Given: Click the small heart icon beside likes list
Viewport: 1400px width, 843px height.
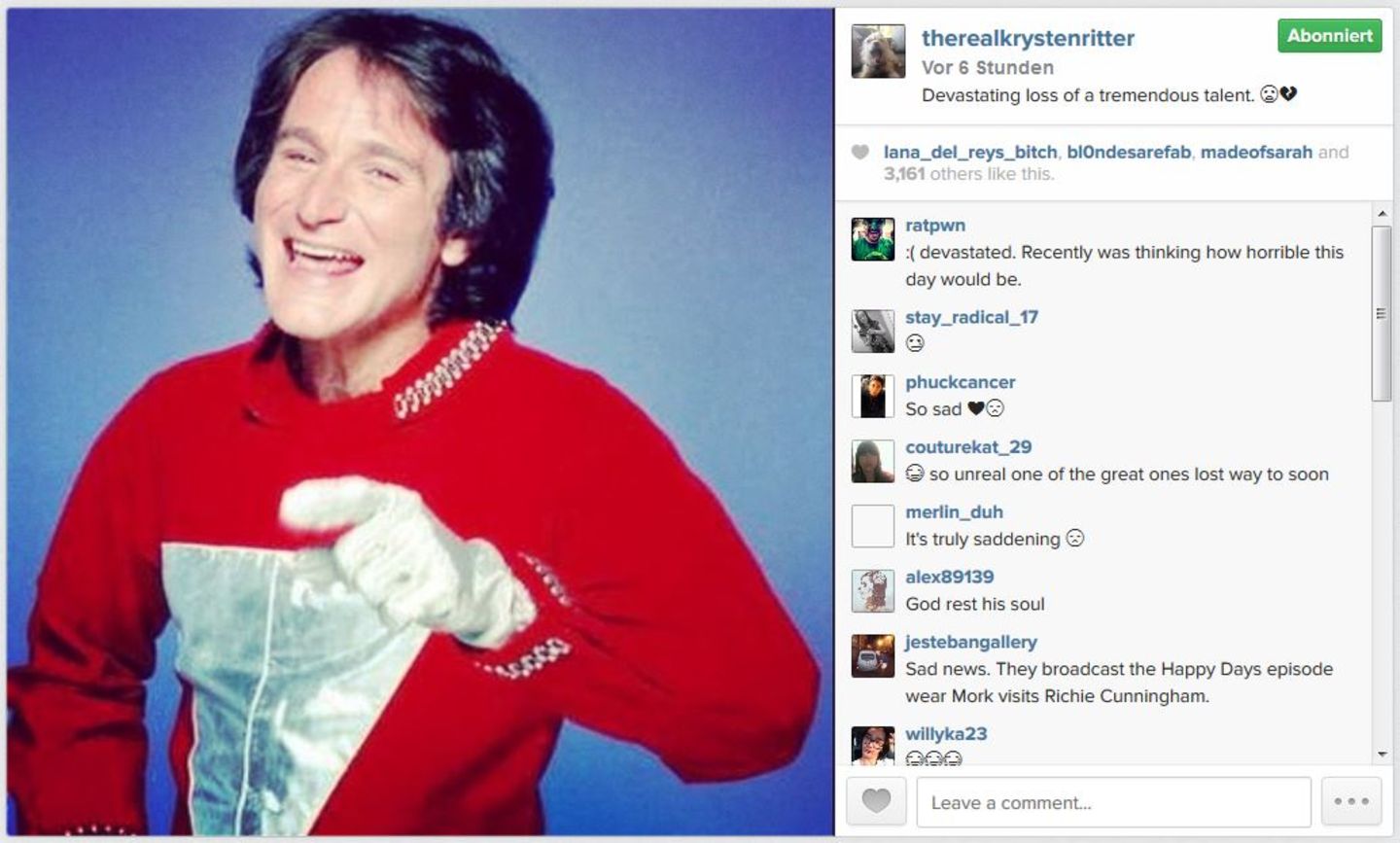Looking at the screenshot, I should 860,152.
